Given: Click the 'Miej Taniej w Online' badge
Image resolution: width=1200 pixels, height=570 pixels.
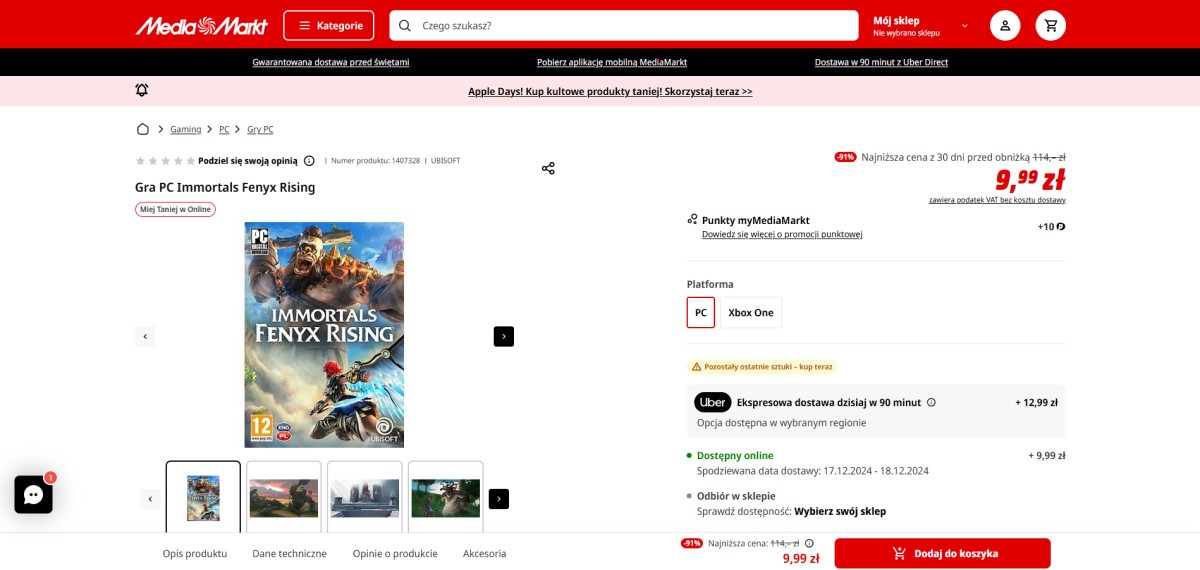Looking at the screenshot, I should [x=175, y=209].
